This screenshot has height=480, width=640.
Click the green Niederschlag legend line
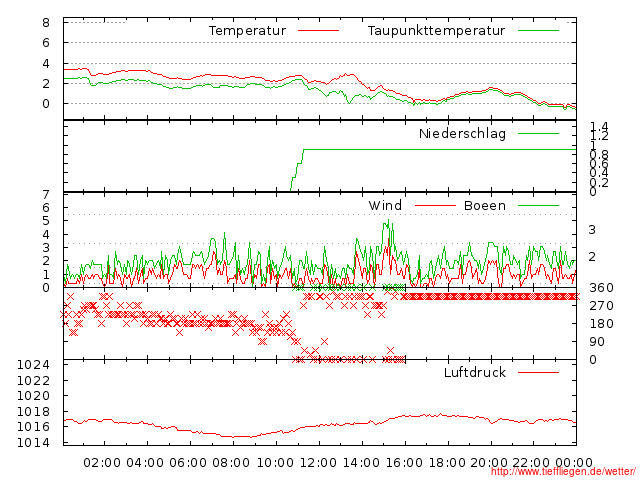[538, 133]
